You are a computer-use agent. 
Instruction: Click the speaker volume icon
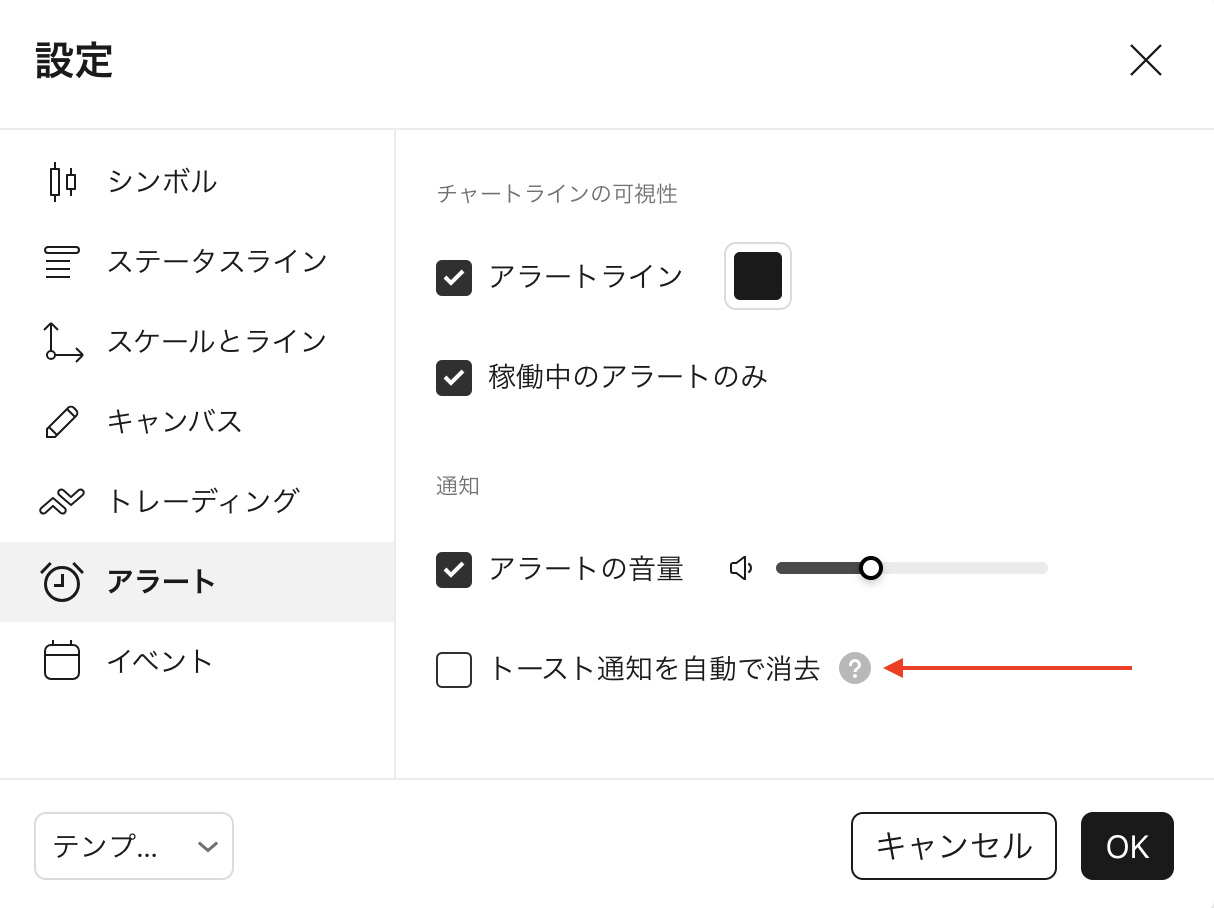[740, 568]
